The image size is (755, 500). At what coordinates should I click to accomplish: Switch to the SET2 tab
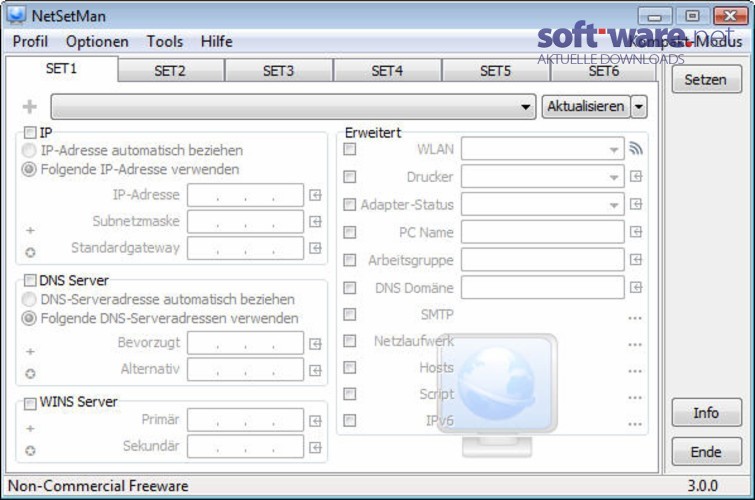coord(170,71)
